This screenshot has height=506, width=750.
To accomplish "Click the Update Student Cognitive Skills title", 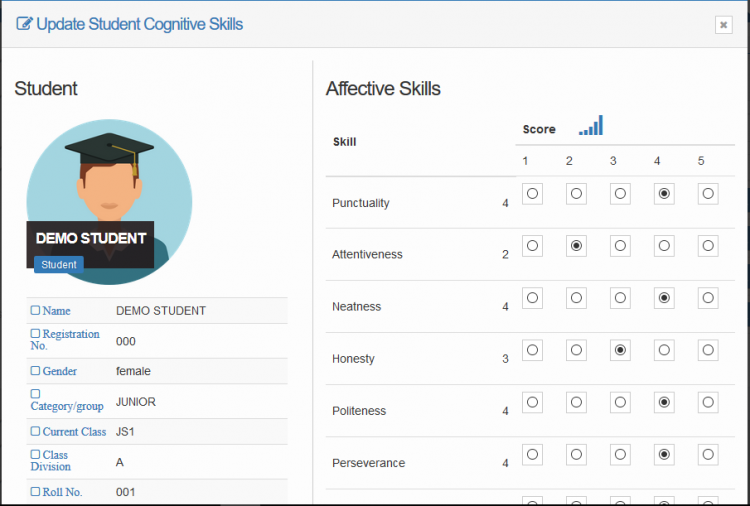I will pos(139,24).
